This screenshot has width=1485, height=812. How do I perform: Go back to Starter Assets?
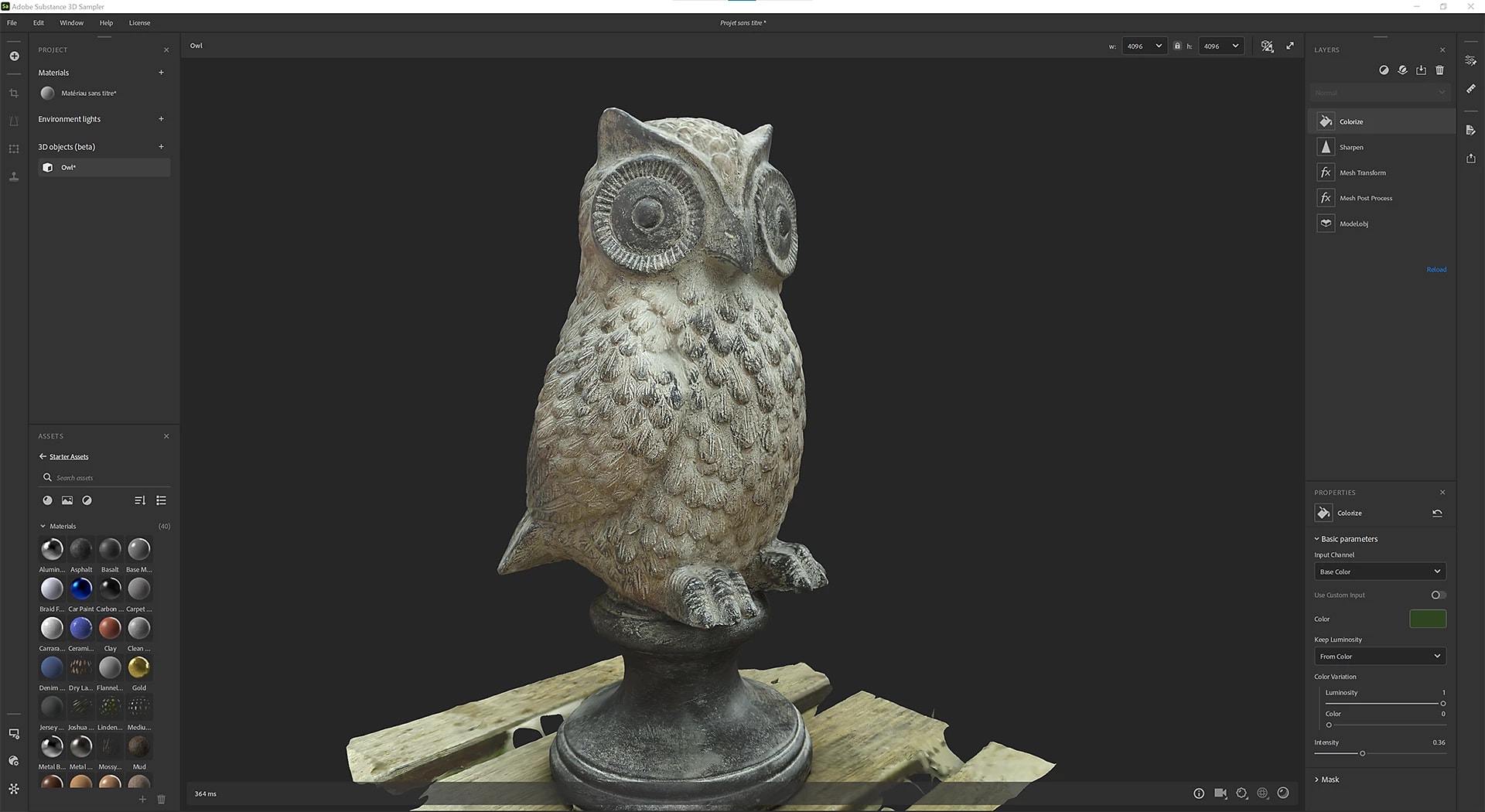[x=63, y=456]
